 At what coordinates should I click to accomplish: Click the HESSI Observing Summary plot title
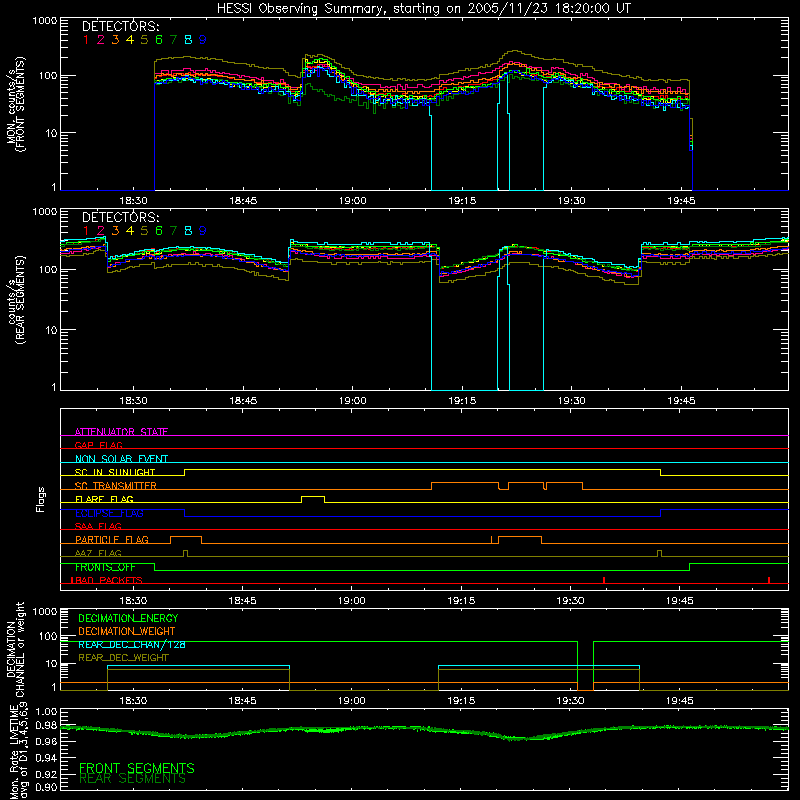tap(424, 9)
